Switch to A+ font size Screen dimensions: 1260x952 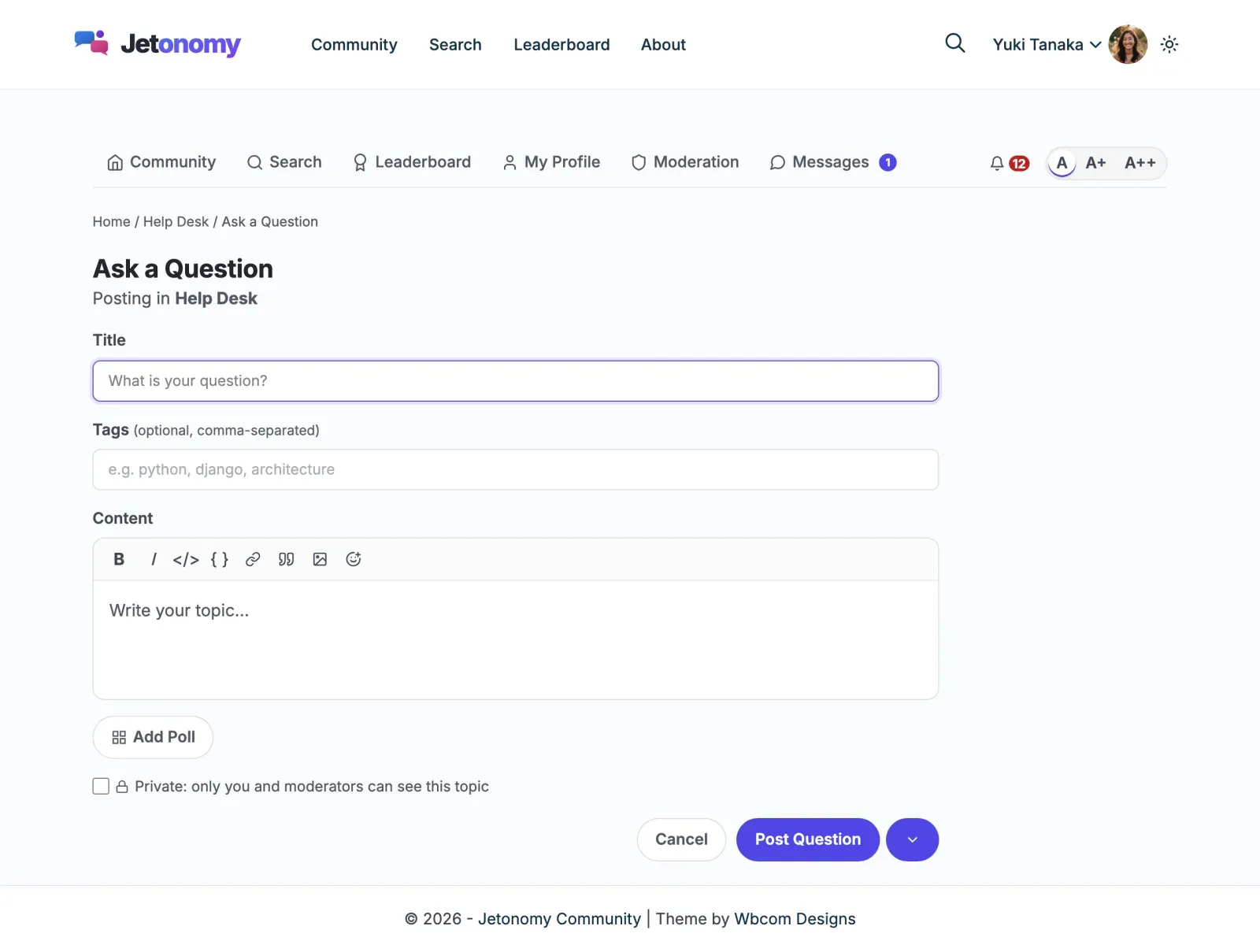[x=1095, y=163]
